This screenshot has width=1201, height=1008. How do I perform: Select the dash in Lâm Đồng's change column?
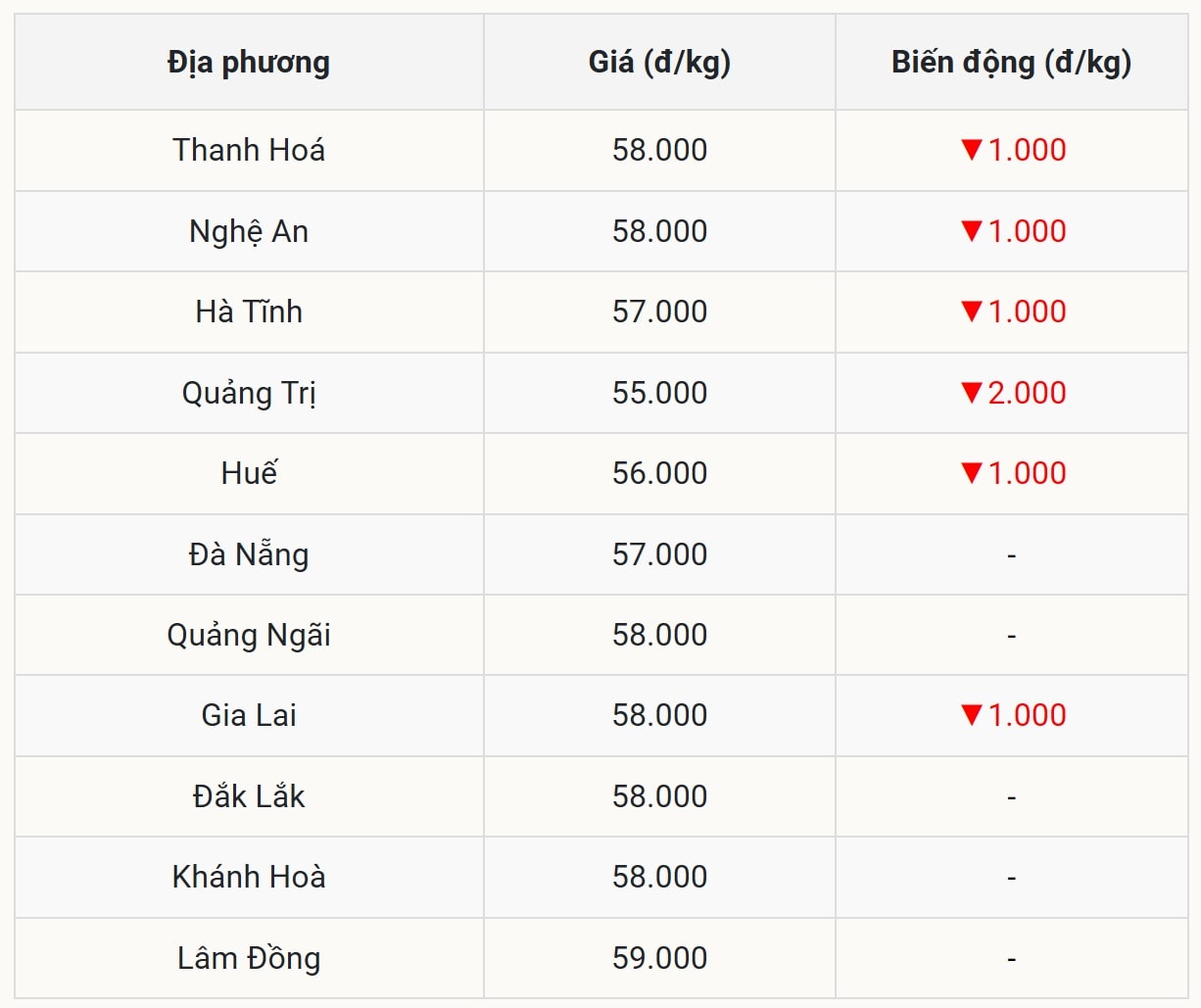tap(1011, 959)
